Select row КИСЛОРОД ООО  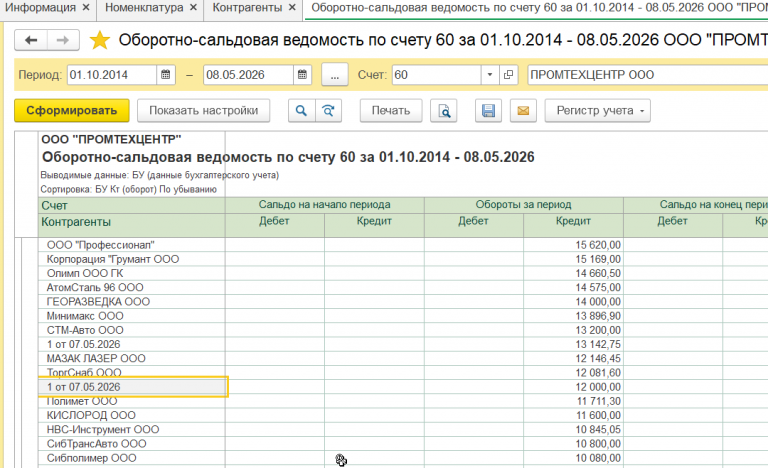click(x=91, y=416)
